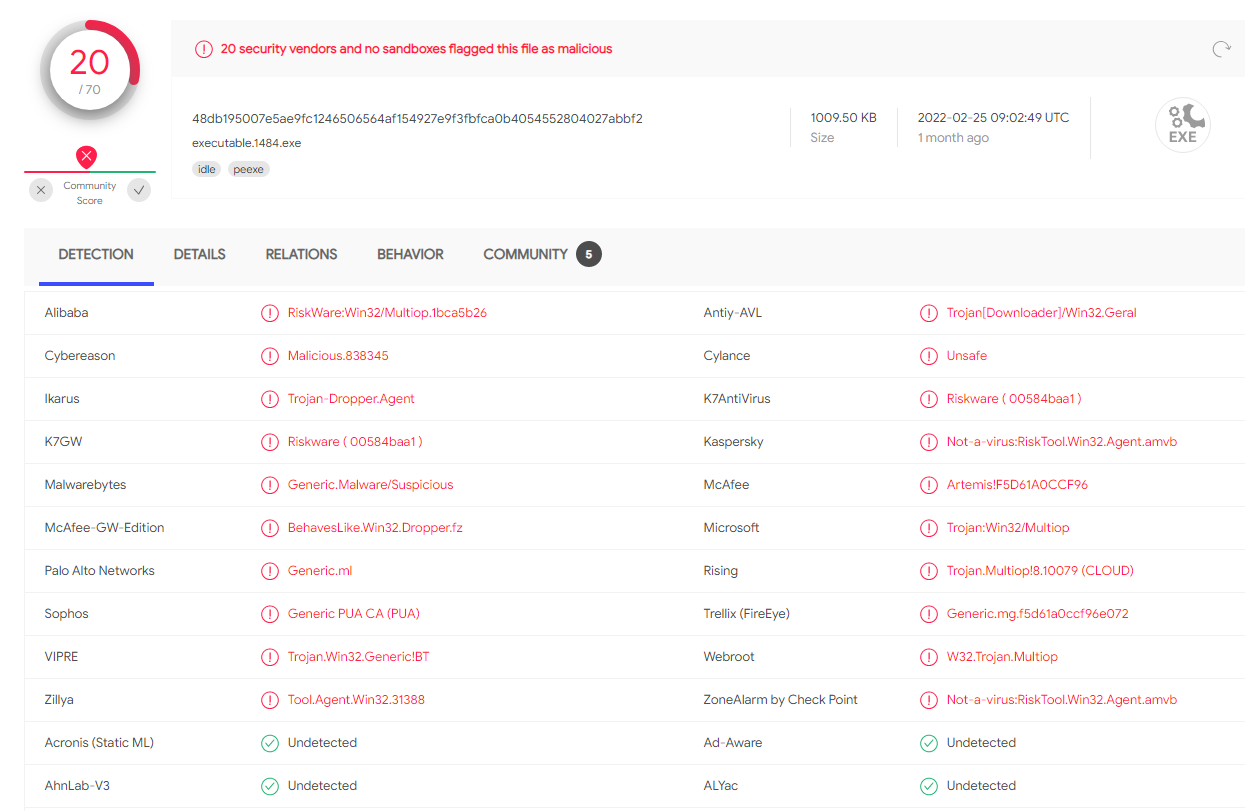Click Generic.ml detection result
Screen dimensions: 1245x811
[x=320, y=571]
